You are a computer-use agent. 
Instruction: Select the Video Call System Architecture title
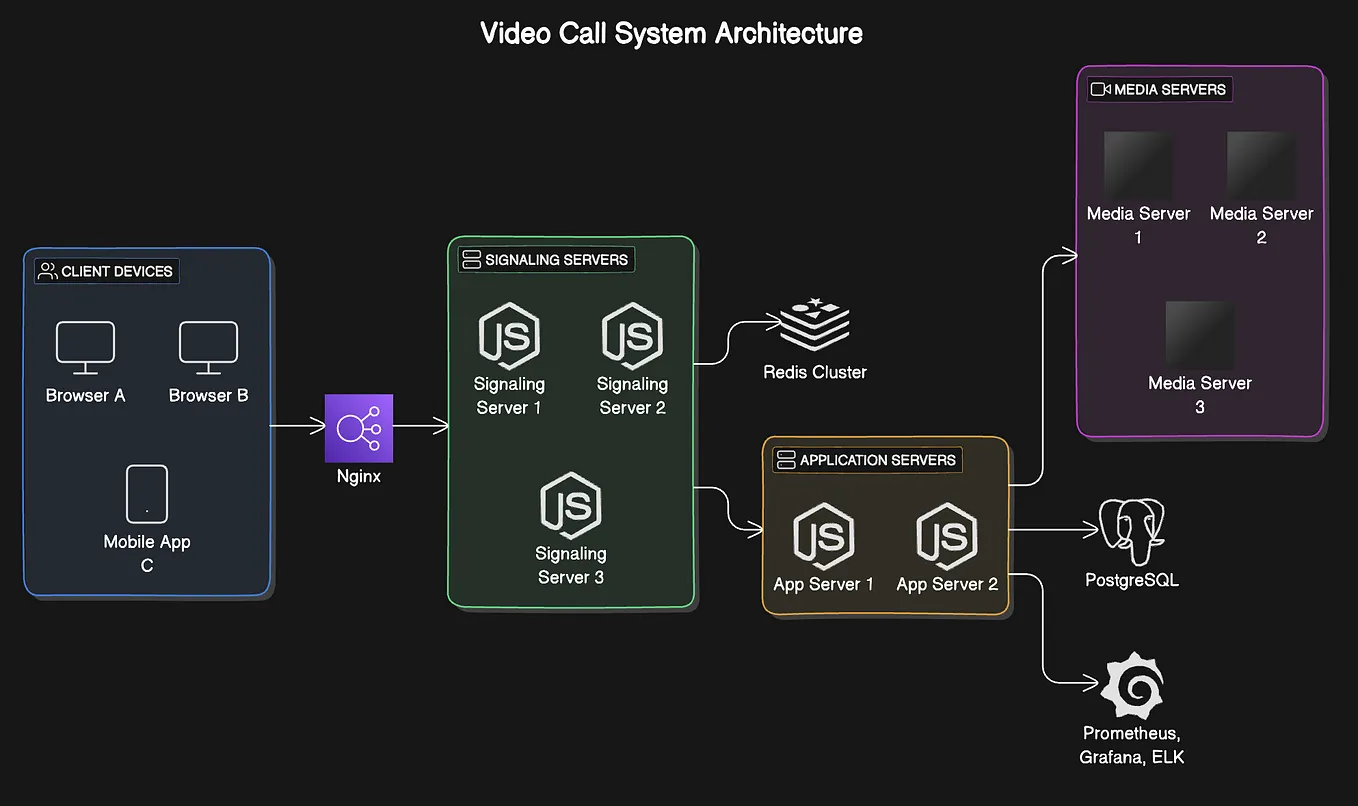(x=671, y=33)
